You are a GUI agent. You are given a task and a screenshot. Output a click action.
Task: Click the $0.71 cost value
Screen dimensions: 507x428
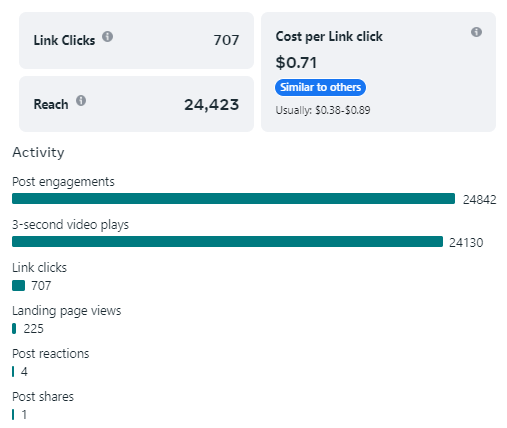click(296, 63)
